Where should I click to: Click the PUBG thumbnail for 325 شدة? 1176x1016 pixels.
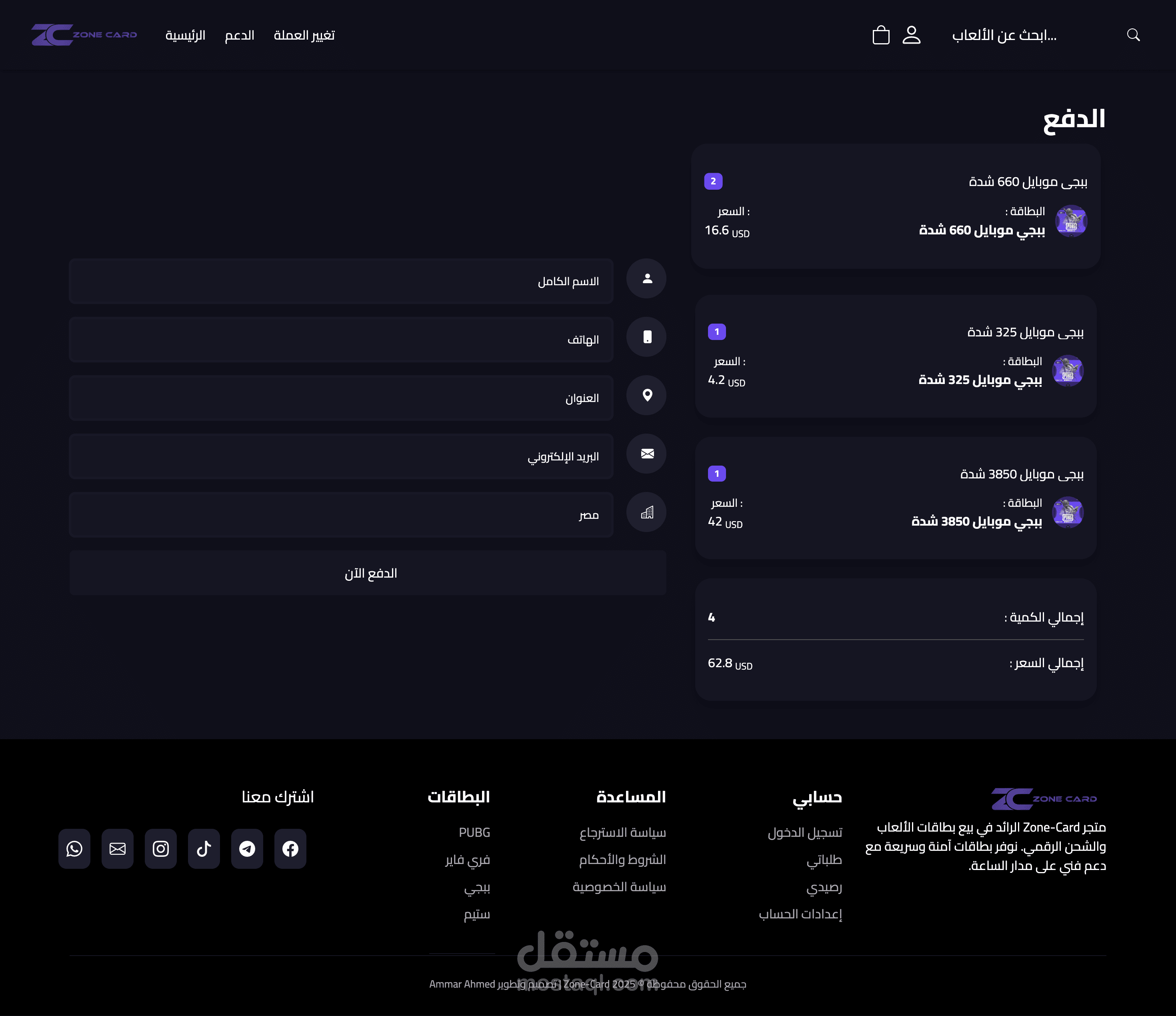[1068, 371]
